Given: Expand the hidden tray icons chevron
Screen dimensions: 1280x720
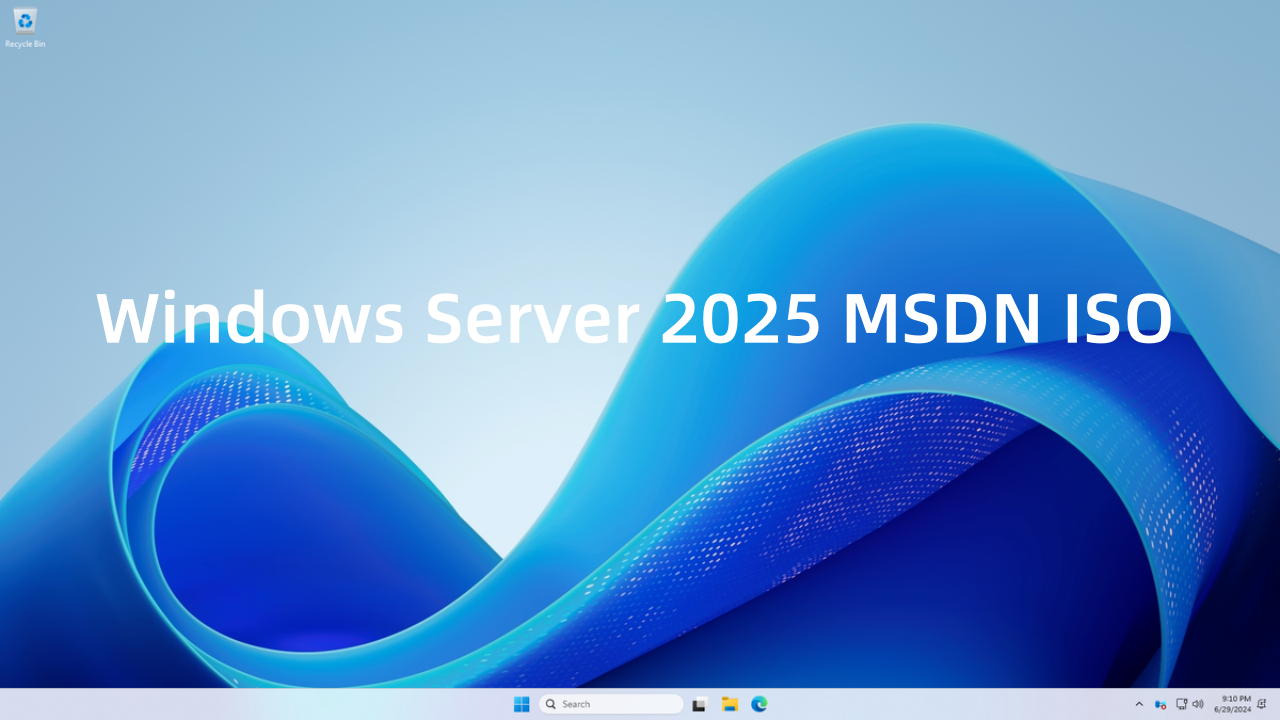Looking at the screenshot, I should point(1138,704).
